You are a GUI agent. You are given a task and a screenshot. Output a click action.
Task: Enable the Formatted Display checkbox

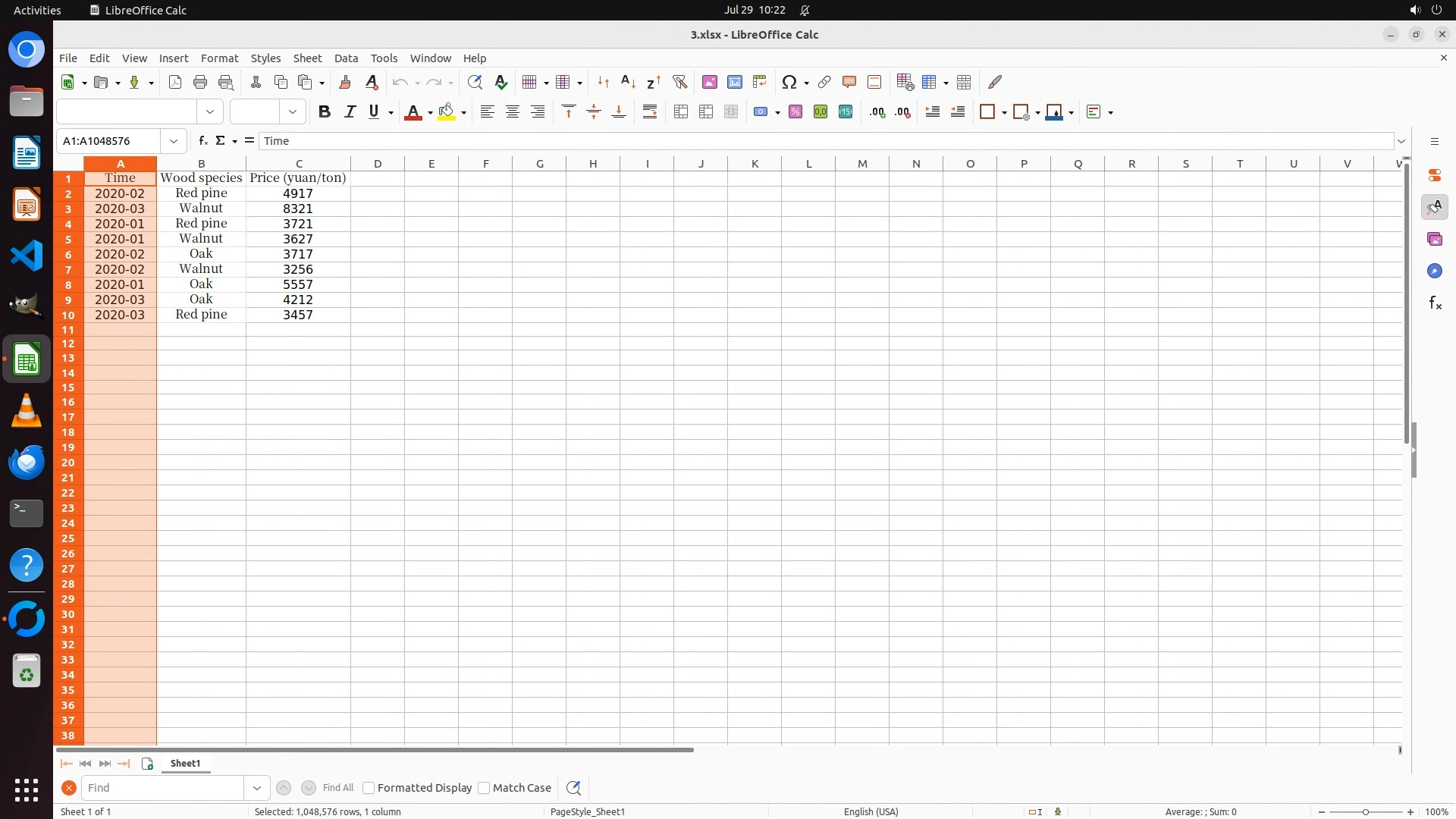click(369, 788)
